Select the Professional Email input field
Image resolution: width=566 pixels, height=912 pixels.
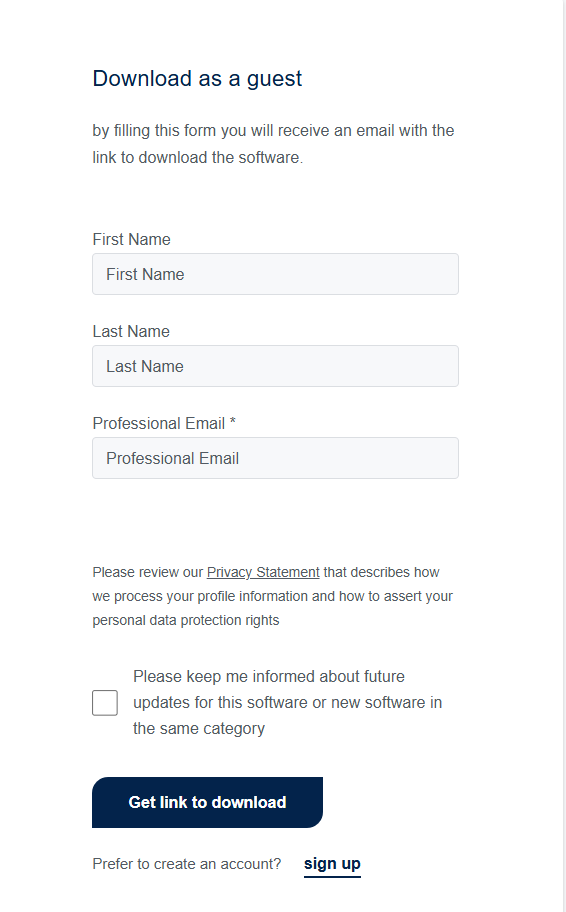(275, 458)
